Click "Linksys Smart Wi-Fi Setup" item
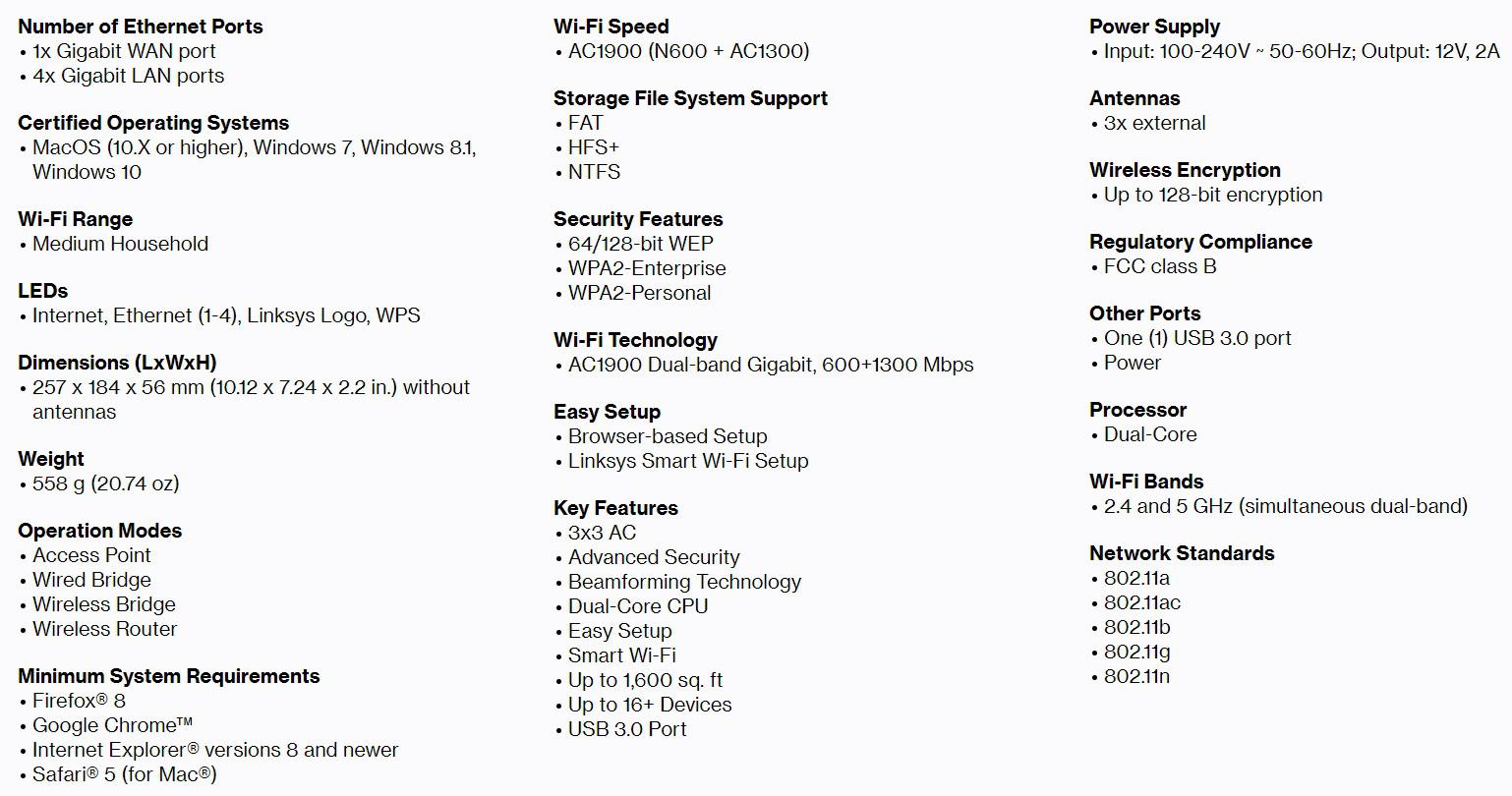Viewport: 1512px width, 796px height. tap(688, 461)
